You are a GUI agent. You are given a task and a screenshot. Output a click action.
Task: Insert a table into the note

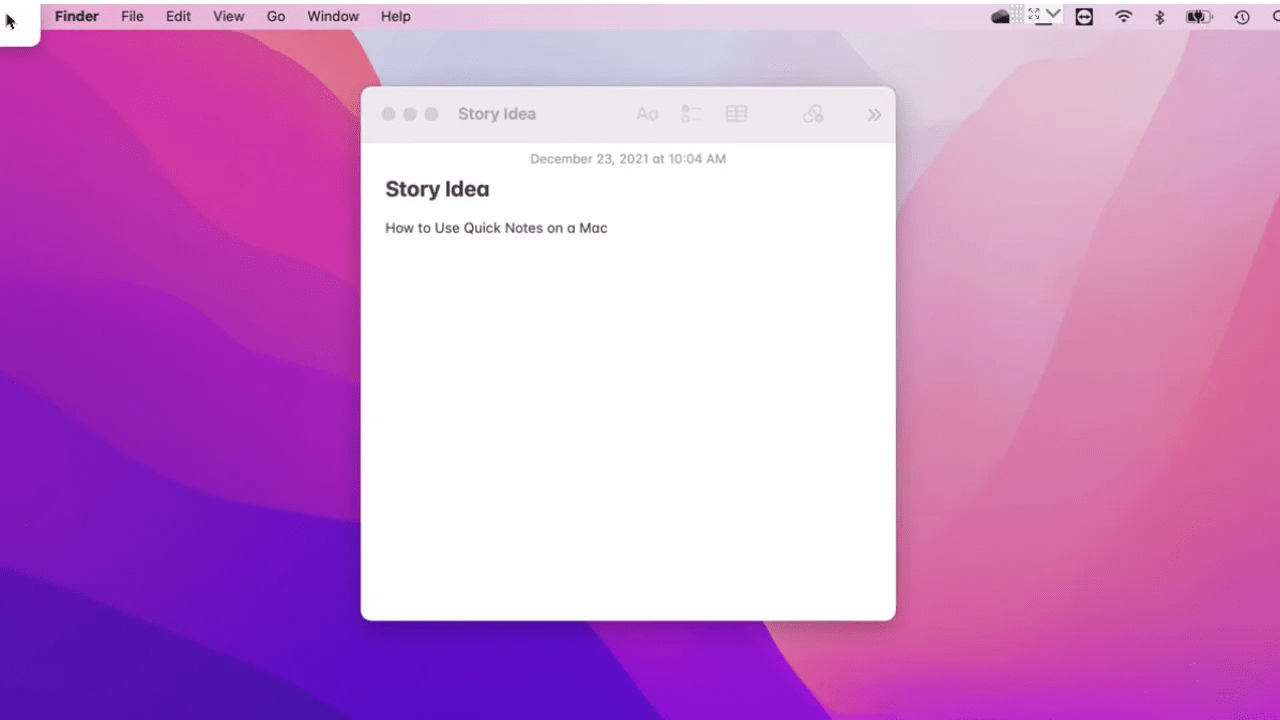pos(736,113)
